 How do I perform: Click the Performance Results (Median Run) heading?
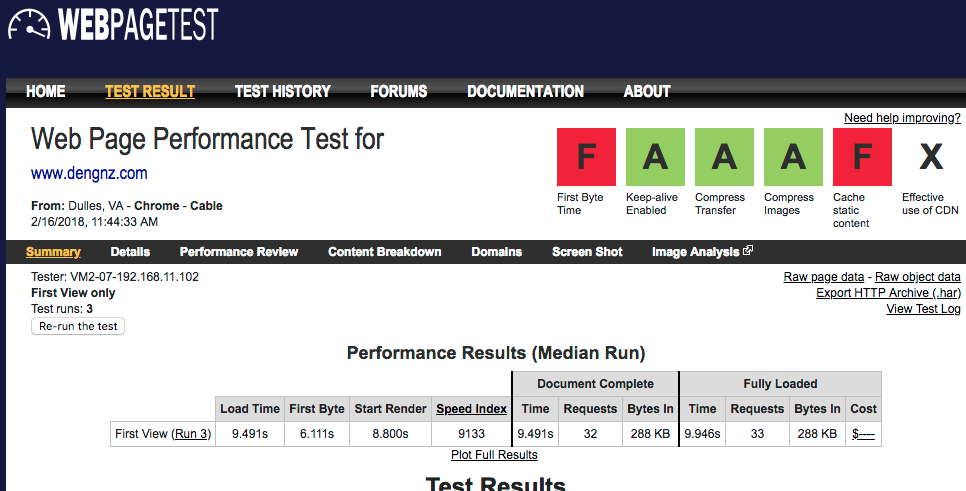496,353
